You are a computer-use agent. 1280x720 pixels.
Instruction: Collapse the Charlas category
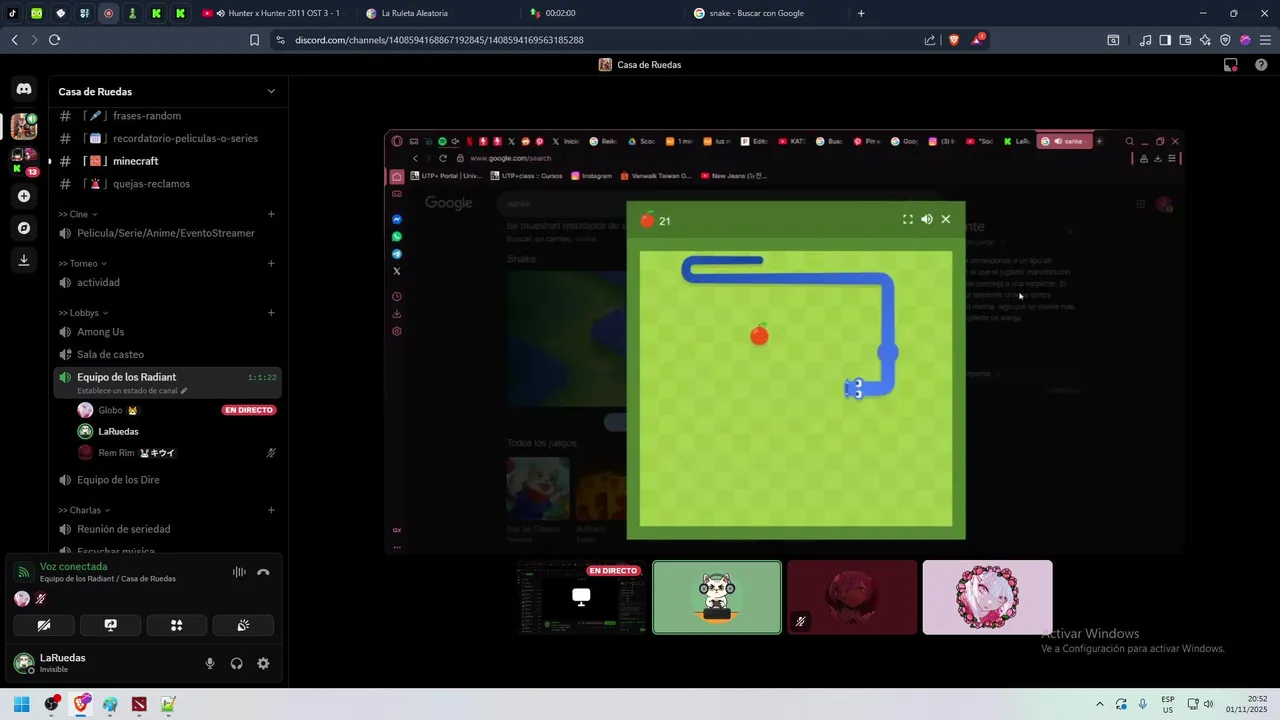84,510
